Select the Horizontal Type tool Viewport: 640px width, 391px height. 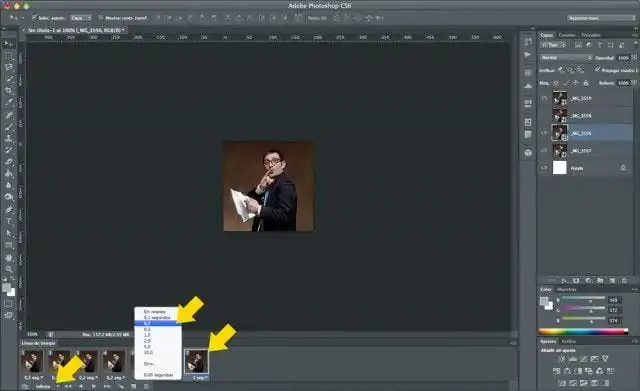[9, 221]
